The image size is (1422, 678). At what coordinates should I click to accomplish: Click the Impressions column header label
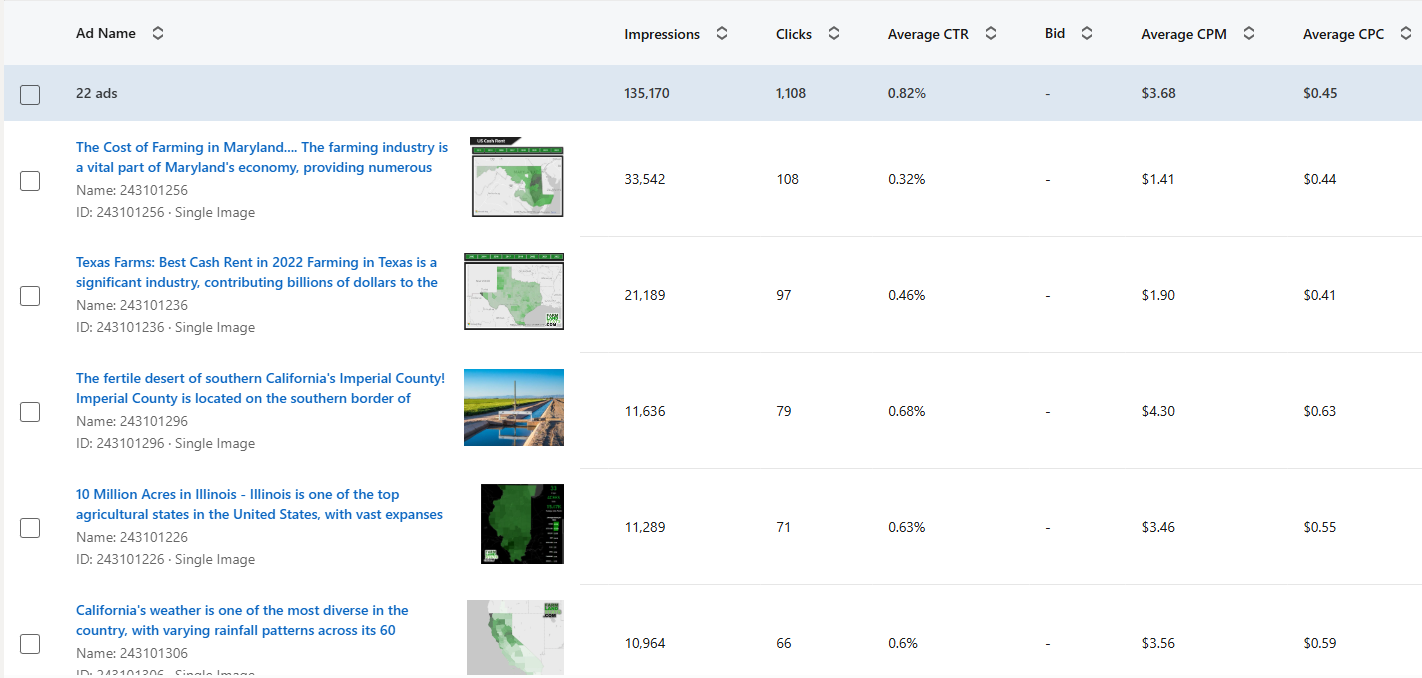(662, 34)
